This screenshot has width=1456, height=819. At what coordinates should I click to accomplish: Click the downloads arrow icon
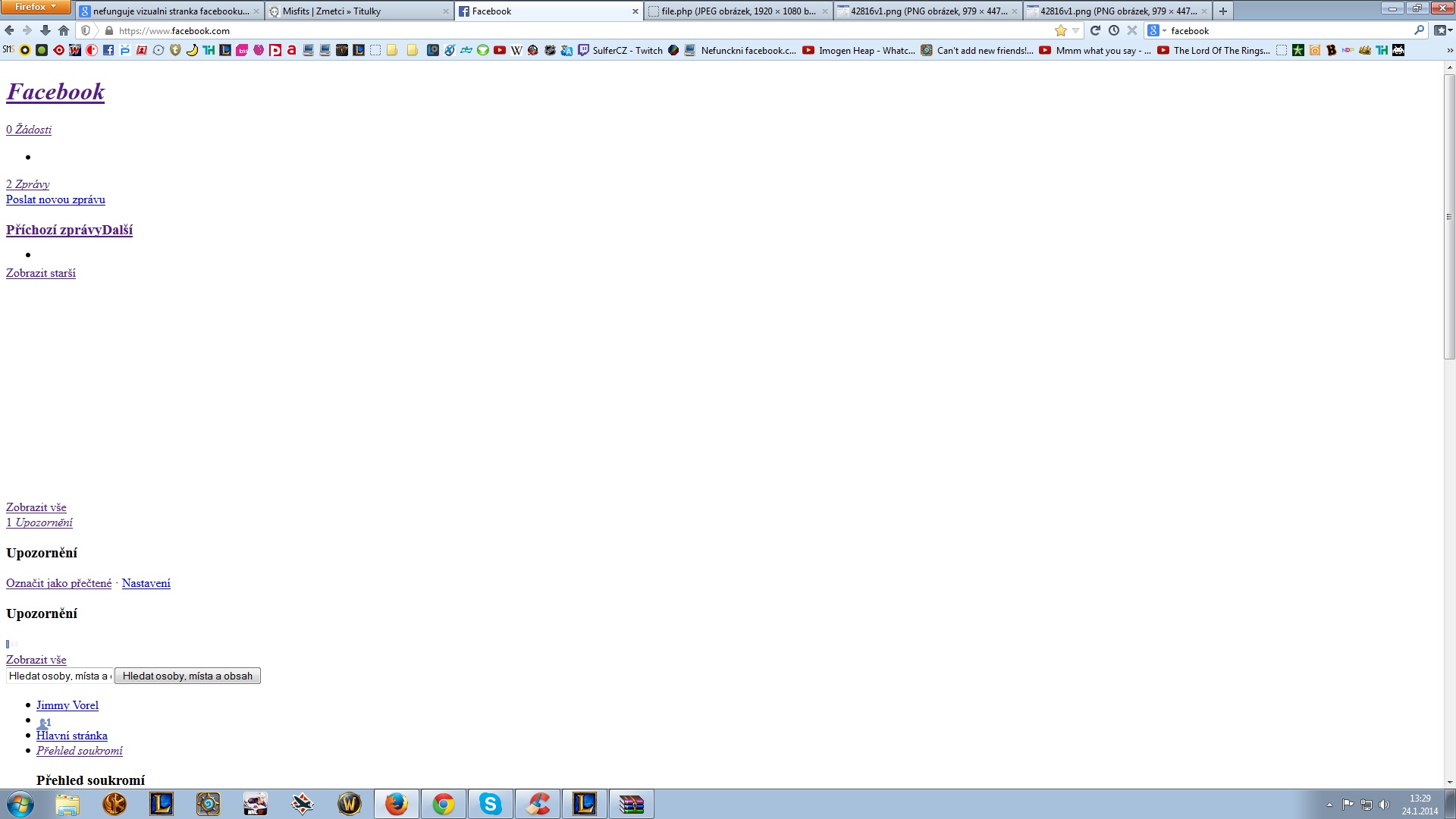pyautogui.click(x=45, y=30)
